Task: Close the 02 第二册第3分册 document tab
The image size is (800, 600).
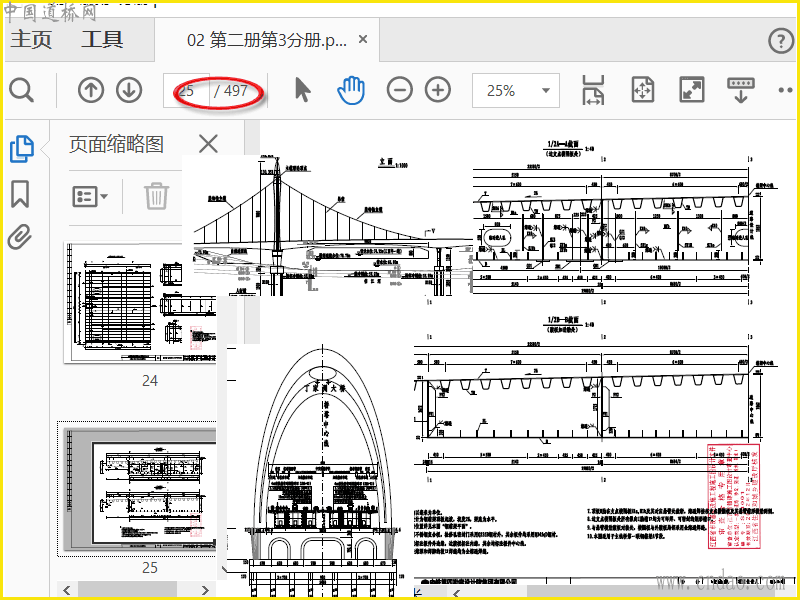Action: pyautogui.click(x=363, y=39)
